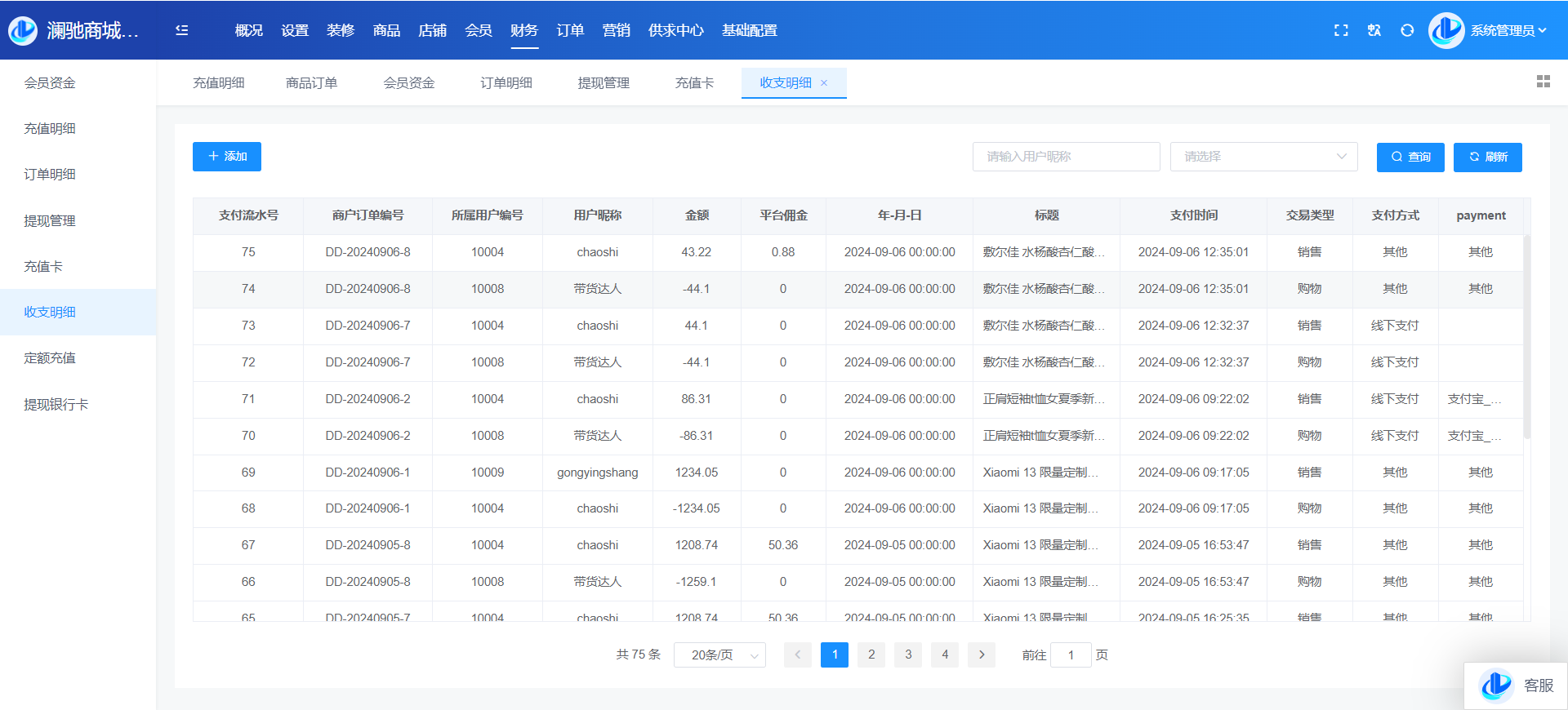Screen dimensions: 1568x710
Task: Go to page 3 of results
Action: point(908,655)
